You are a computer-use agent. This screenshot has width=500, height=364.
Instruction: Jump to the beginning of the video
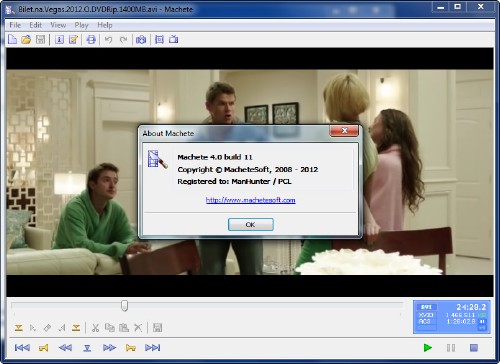point(22,348)
